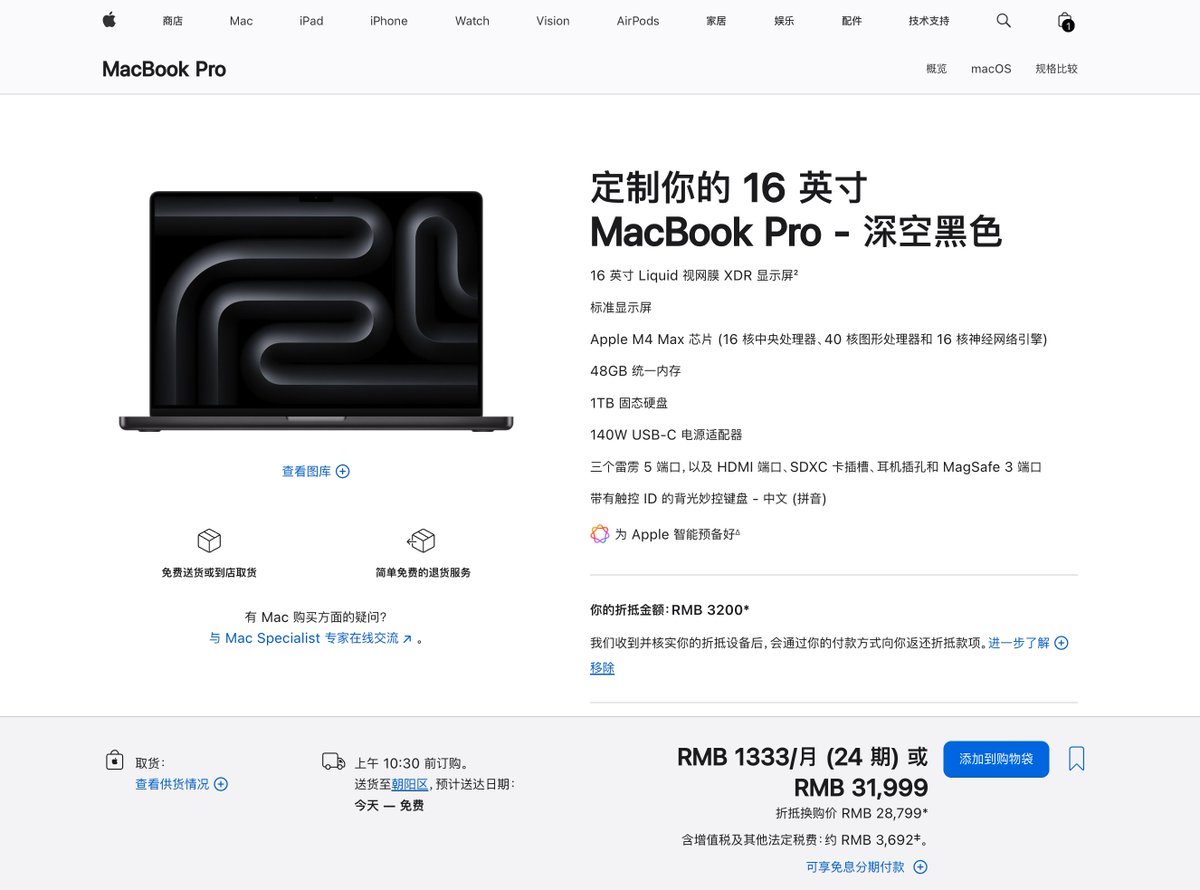Click the 进一步了解 link
The image size is (1200, 890).
coord(1019,643)
